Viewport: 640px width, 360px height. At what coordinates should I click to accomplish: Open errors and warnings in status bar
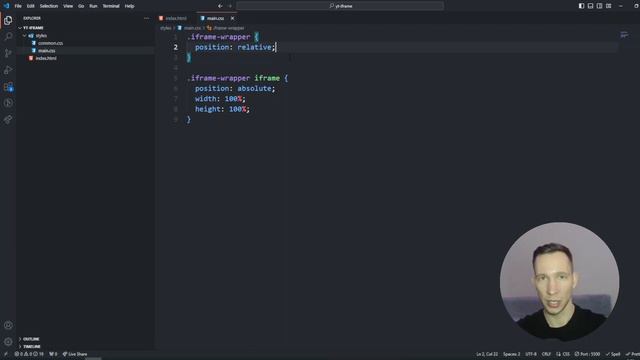pyautogui.click(x=29, y=354)
